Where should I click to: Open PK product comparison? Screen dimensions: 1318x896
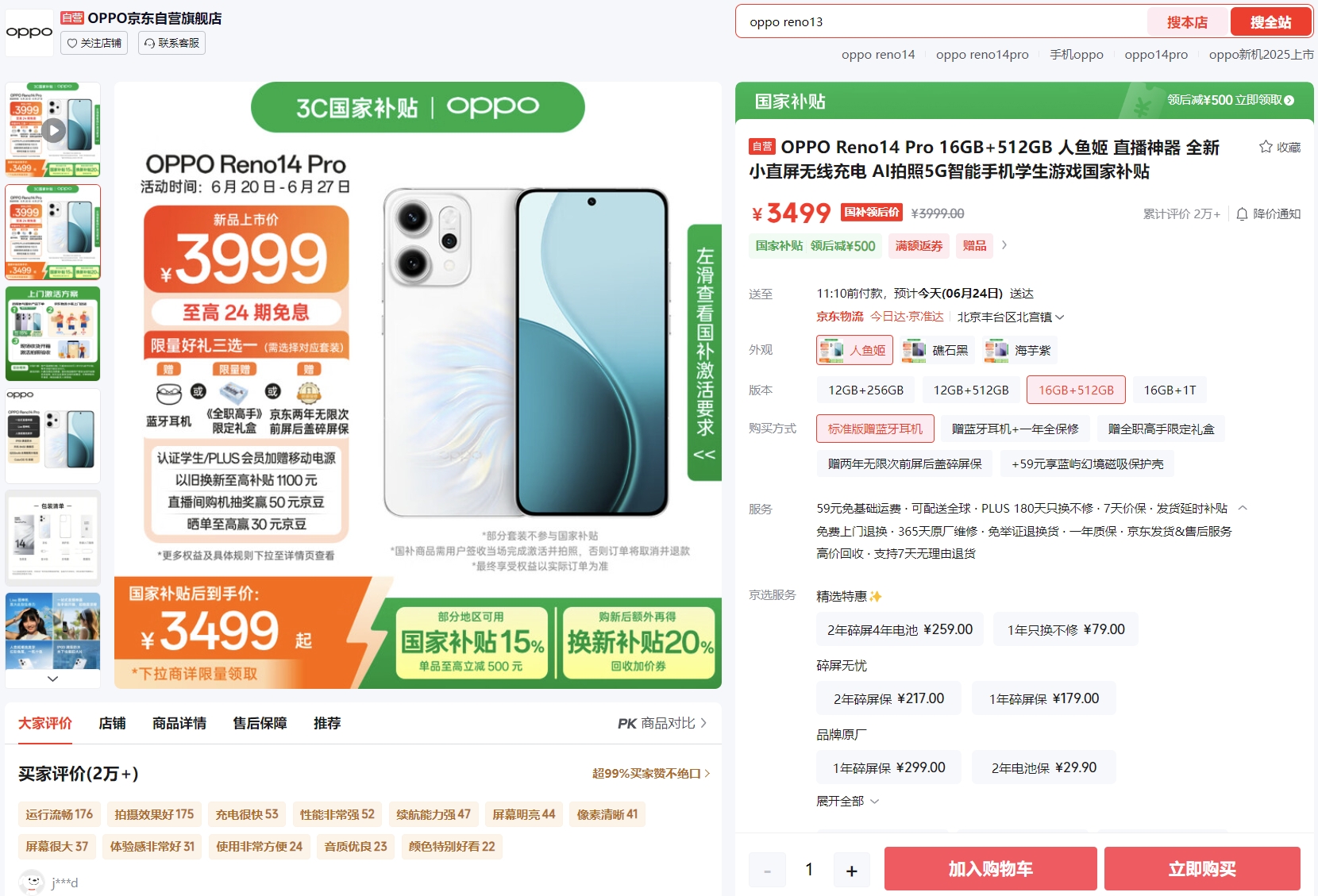click(662, 723)
